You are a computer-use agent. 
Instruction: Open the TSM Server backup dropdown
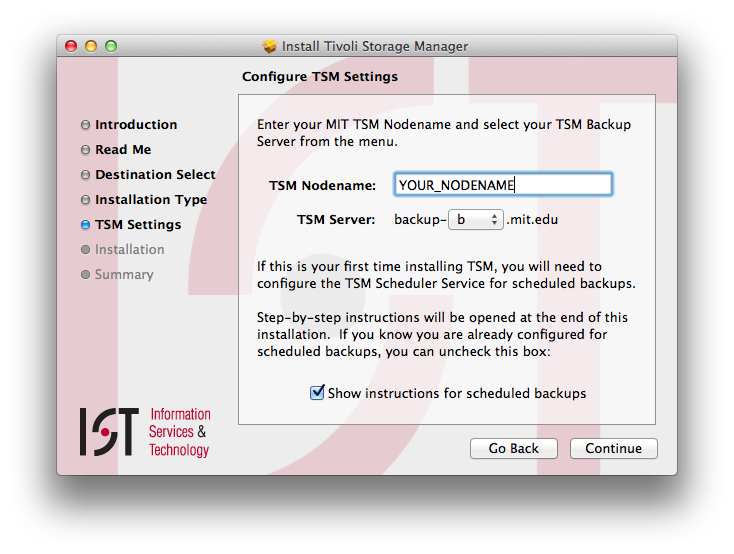[x=476, y=220]
